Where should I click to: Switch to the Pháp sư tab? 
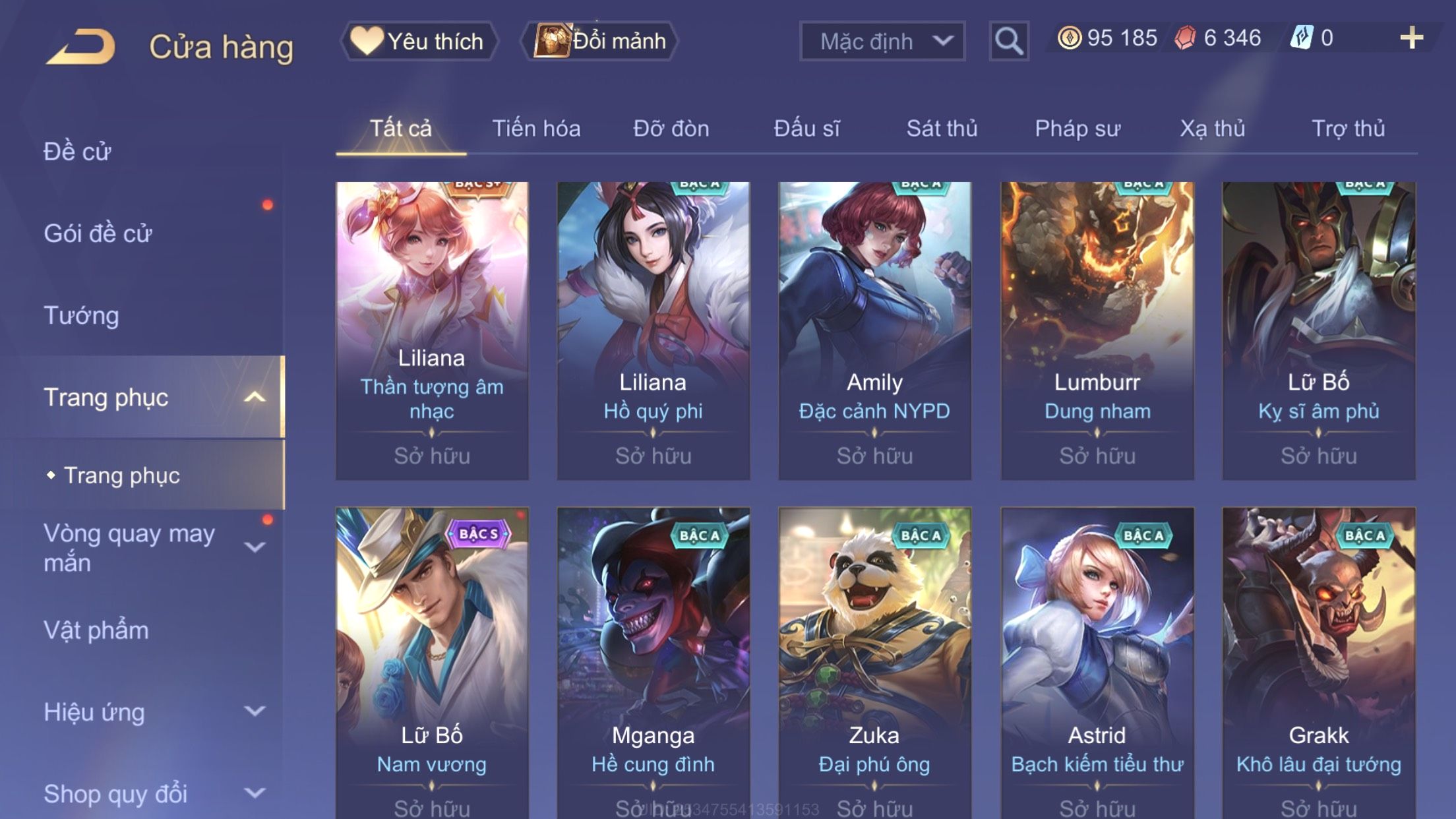point(1077,128)
